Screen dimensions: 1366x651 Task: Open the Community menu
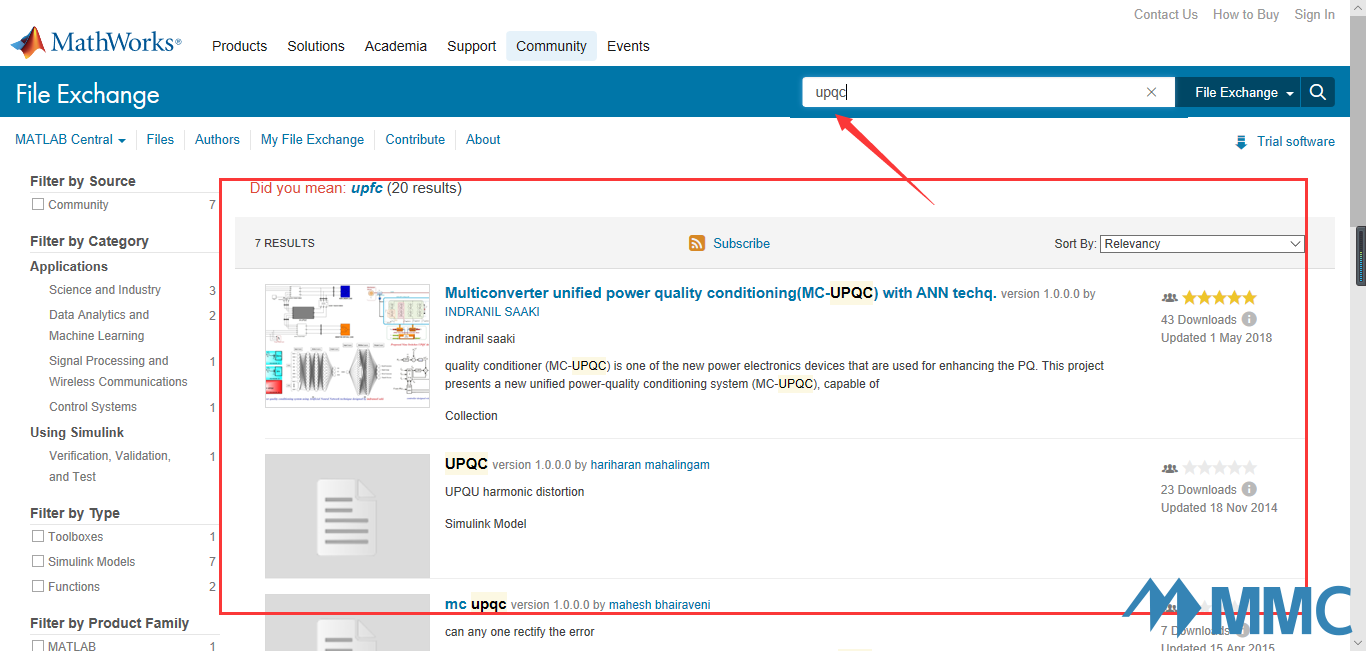click(x=551, y=46)
